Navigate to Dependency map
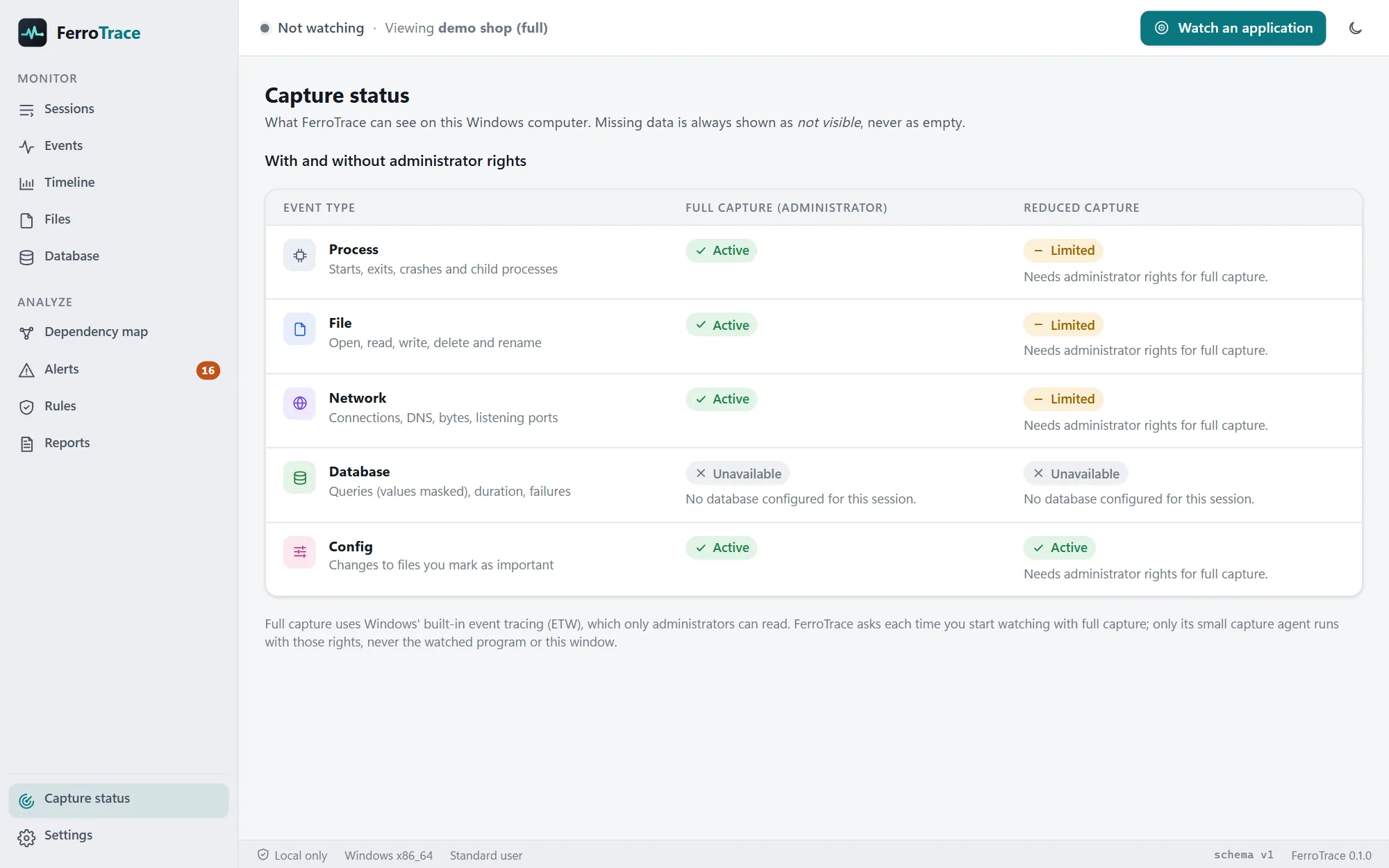Image resolution: width=1389 pixels, height=868 pixels. pyautogui.click(x=119, y=332)
